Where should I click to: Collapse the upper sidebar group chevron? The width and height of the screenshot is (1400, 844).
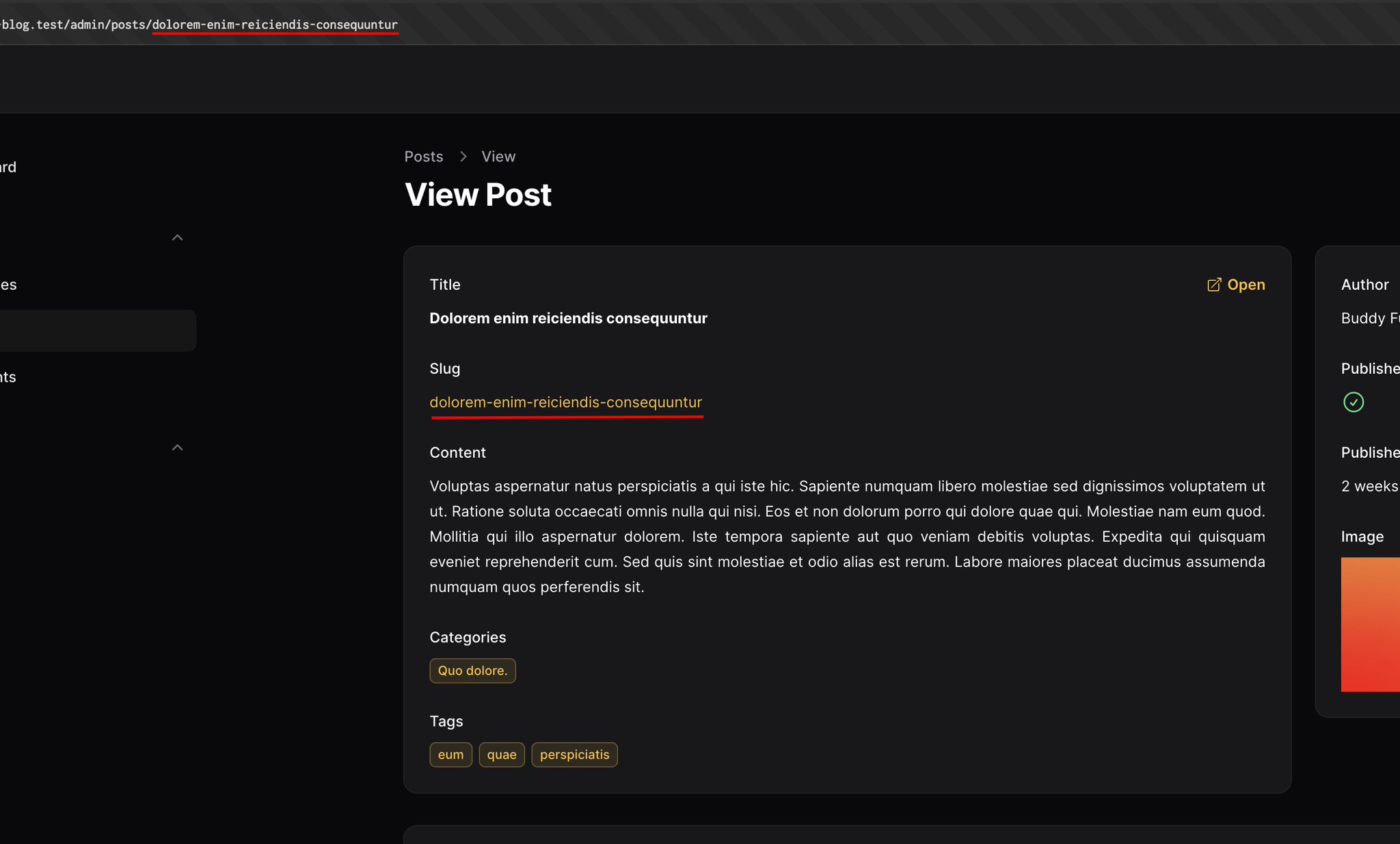[x=177, y=238]
